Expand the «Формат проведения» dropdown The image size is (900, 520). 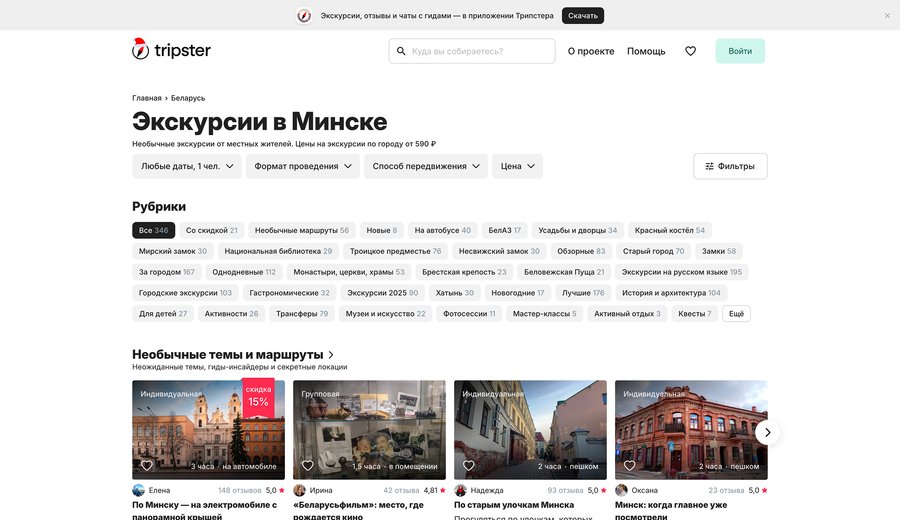point(302,166)
